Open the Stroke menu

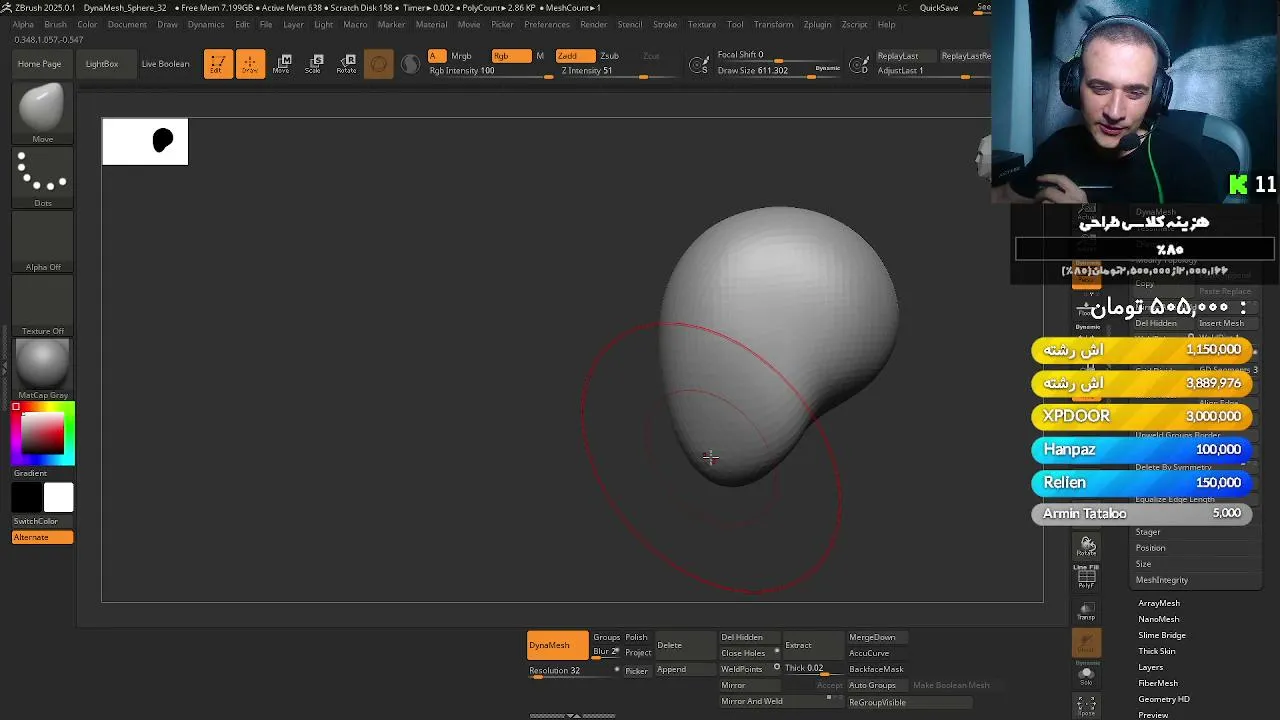665,24
